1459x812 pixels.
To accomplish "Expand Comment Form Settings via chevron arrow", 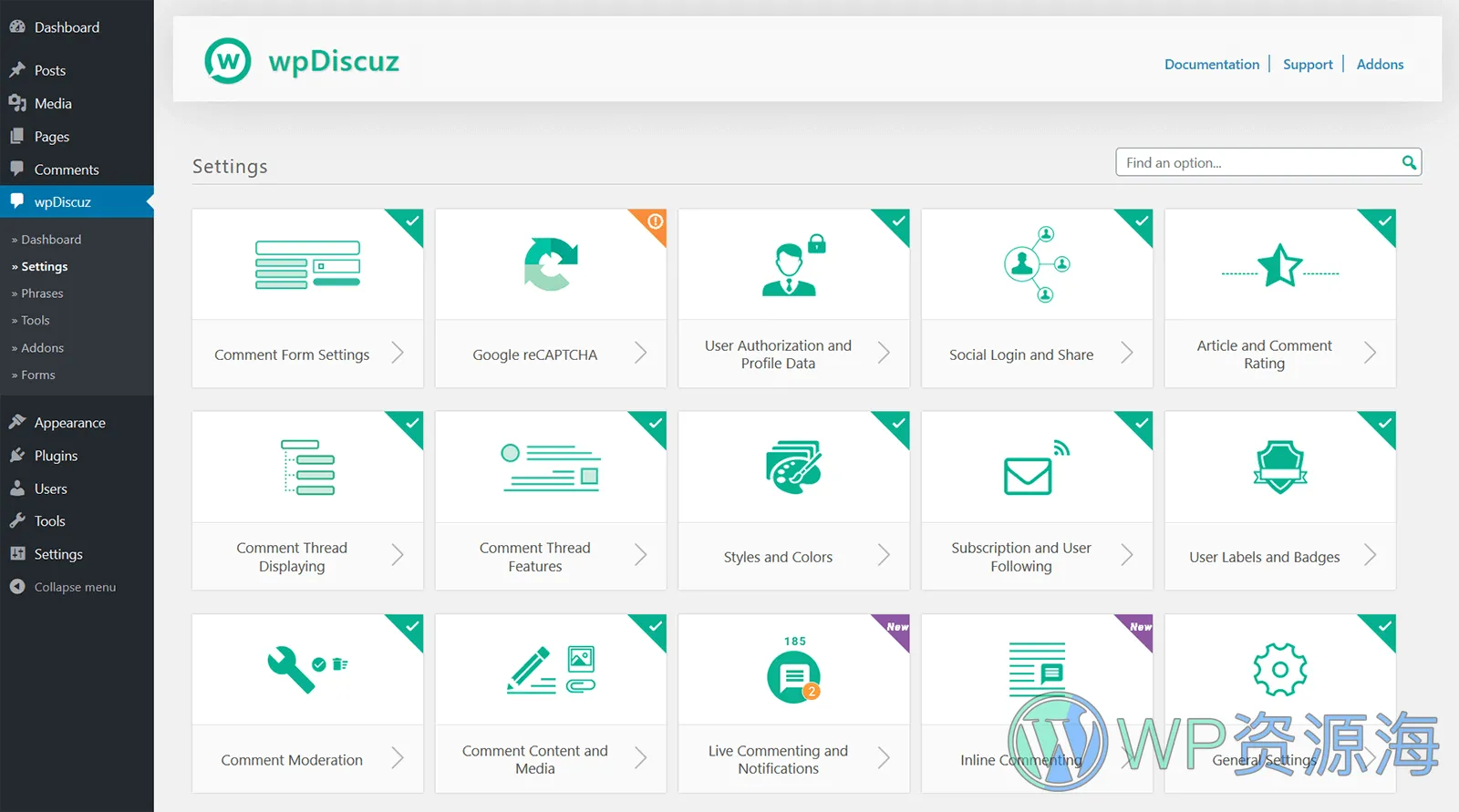I will click(x=398, y=353).
